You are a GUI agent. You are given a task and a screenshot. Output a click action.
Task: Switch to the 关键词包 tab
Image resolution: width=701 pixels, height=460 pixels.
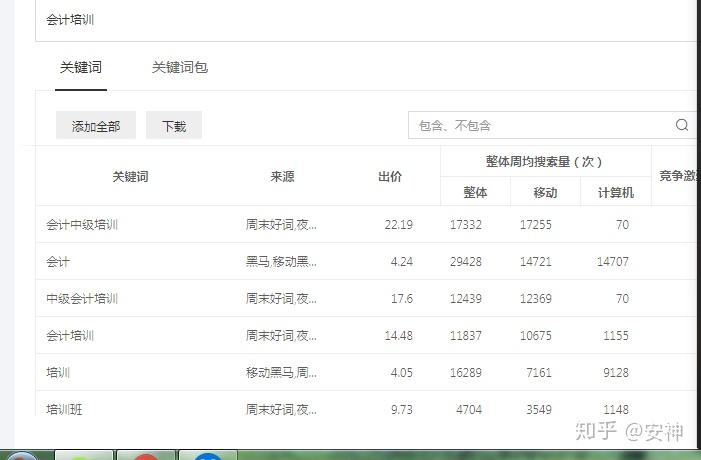pyautogui.click(x=180, y=68)
